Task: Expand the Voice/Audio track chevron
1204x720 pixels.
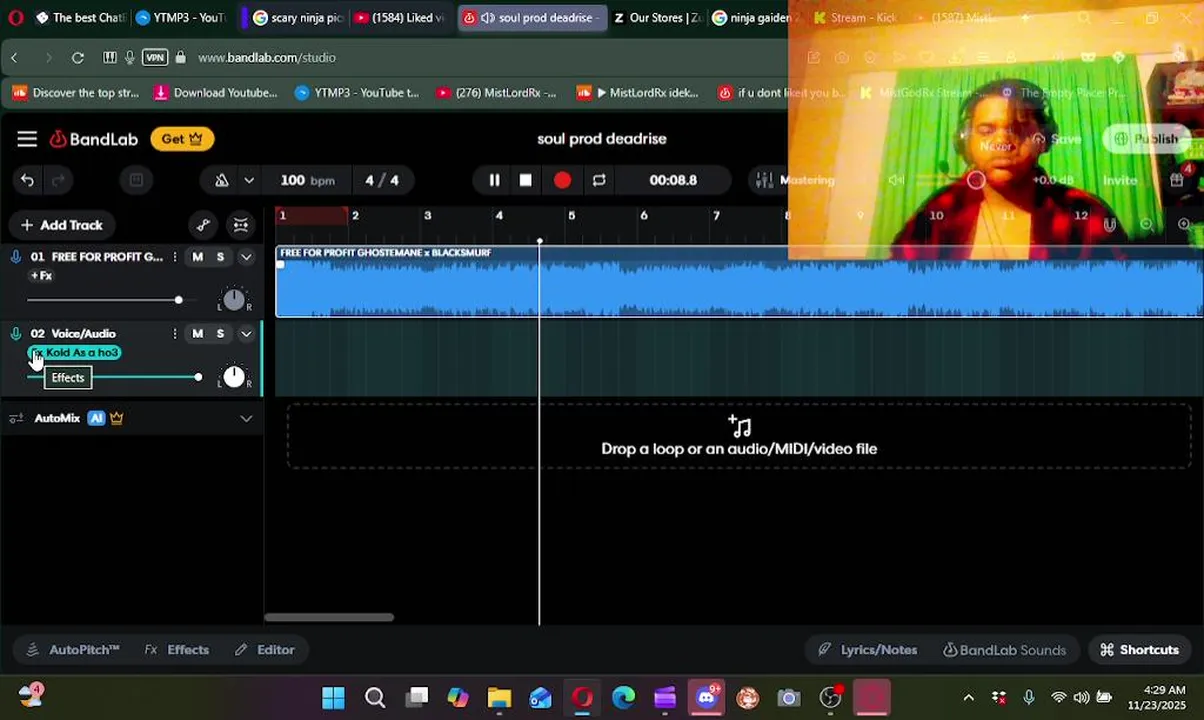Action: tap(246, 334)
